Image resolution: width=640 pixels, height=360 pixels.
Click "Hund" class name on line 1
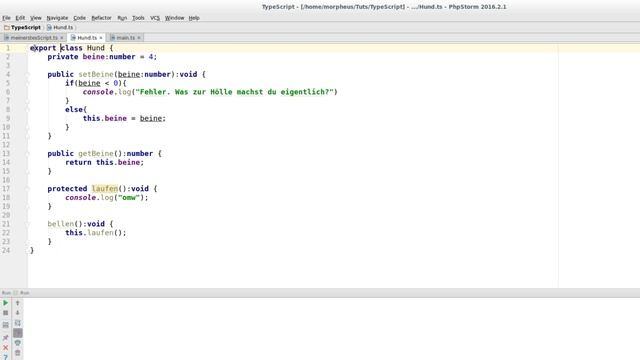tap(96, 48)
